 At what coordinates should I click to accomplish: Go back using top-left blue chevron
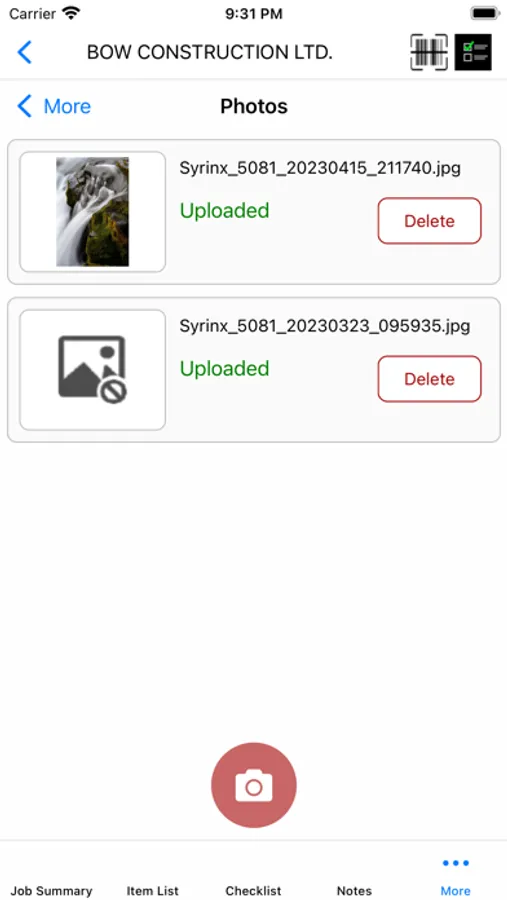24,52
